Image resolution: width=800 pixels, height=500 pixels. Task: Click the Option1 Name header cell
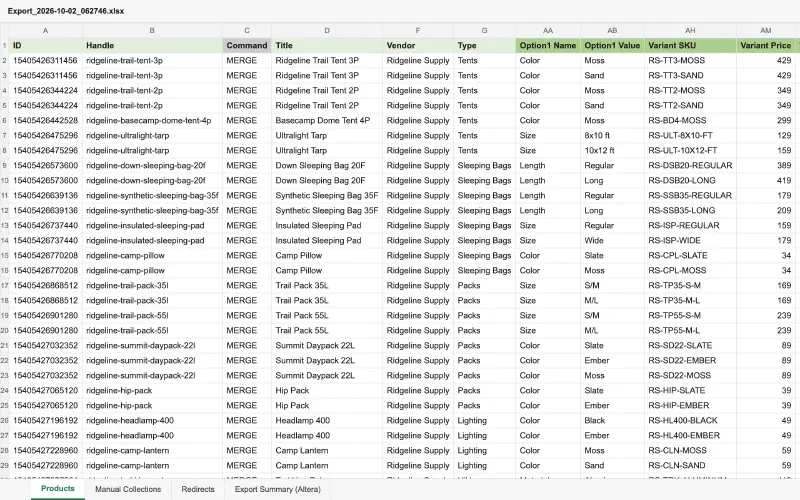548,45
